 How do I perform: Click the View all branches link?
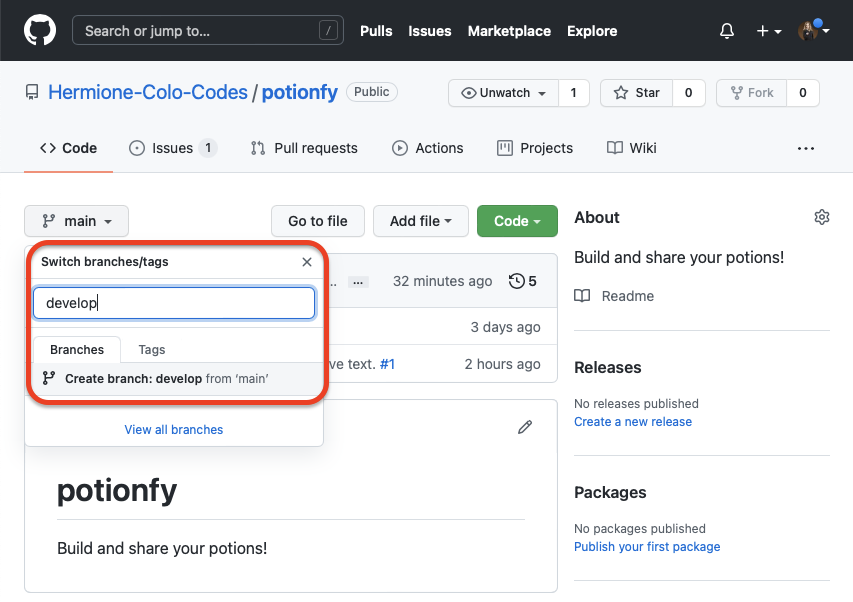coord(174,429)
